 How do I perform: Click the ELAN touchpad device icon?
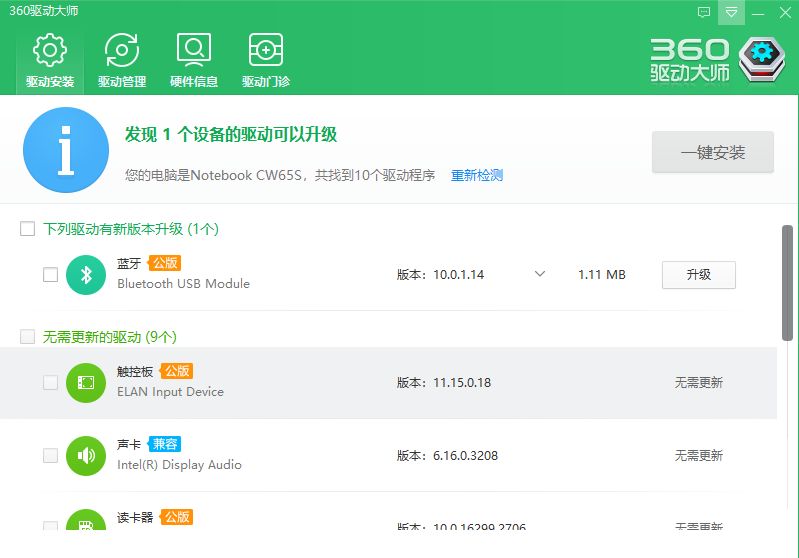pyautogui.click(x=86, y=383)
